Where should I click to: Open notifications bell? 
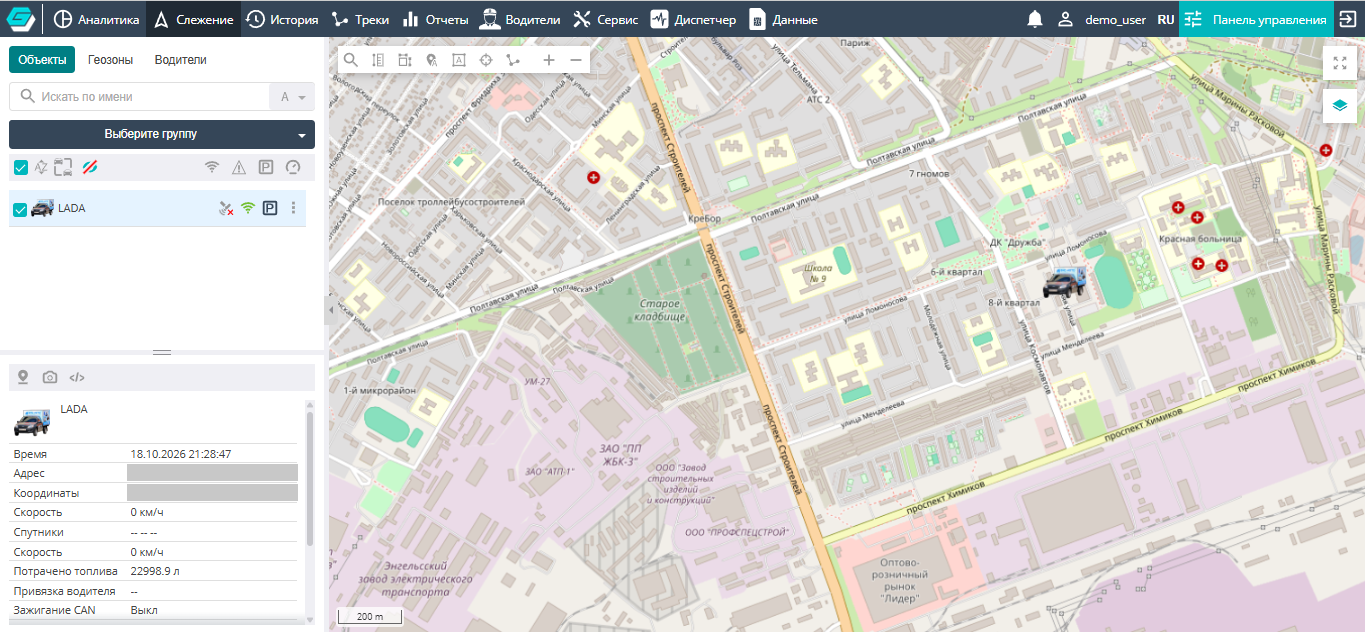pyautogui.click(x=1035, y=19)
